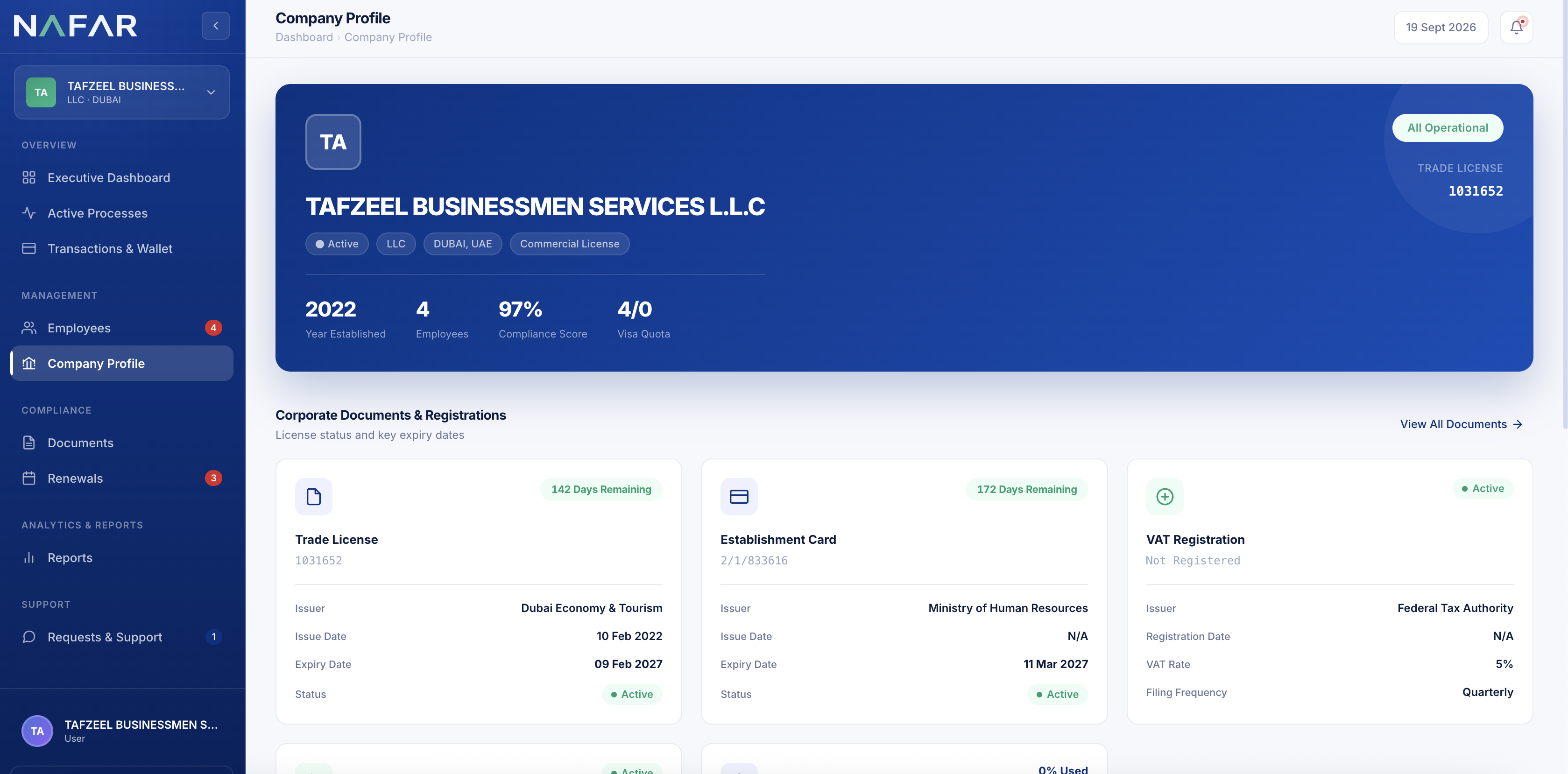Click the Quarterly filing frequency value
This screenshot has width=1568, height=774.
tap(1488, 692)
